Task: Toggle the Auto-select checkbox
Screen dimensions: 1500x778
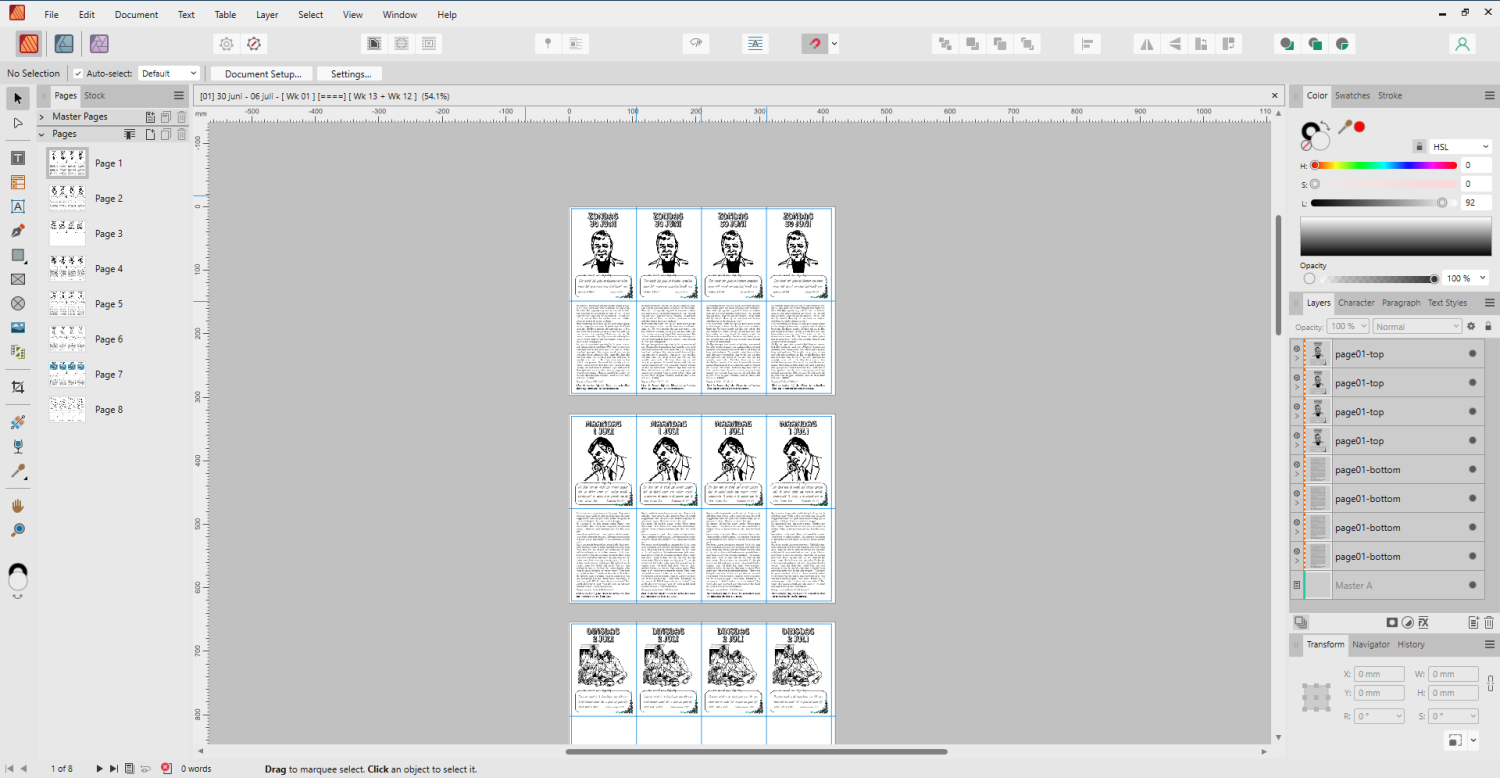Action: tap(78, 73)
